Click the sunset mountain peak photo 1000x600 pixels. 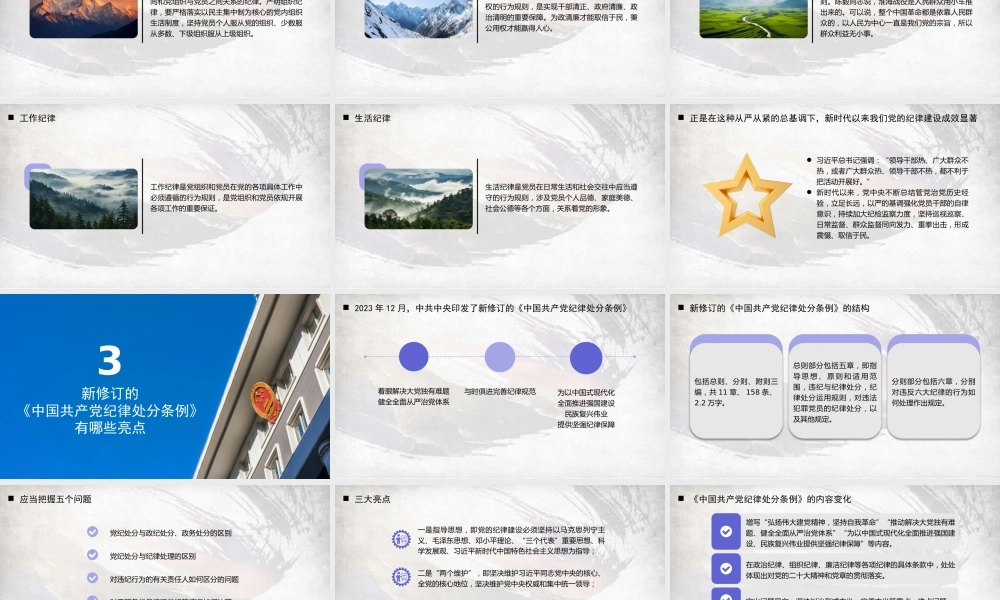(x=84, y=18)
